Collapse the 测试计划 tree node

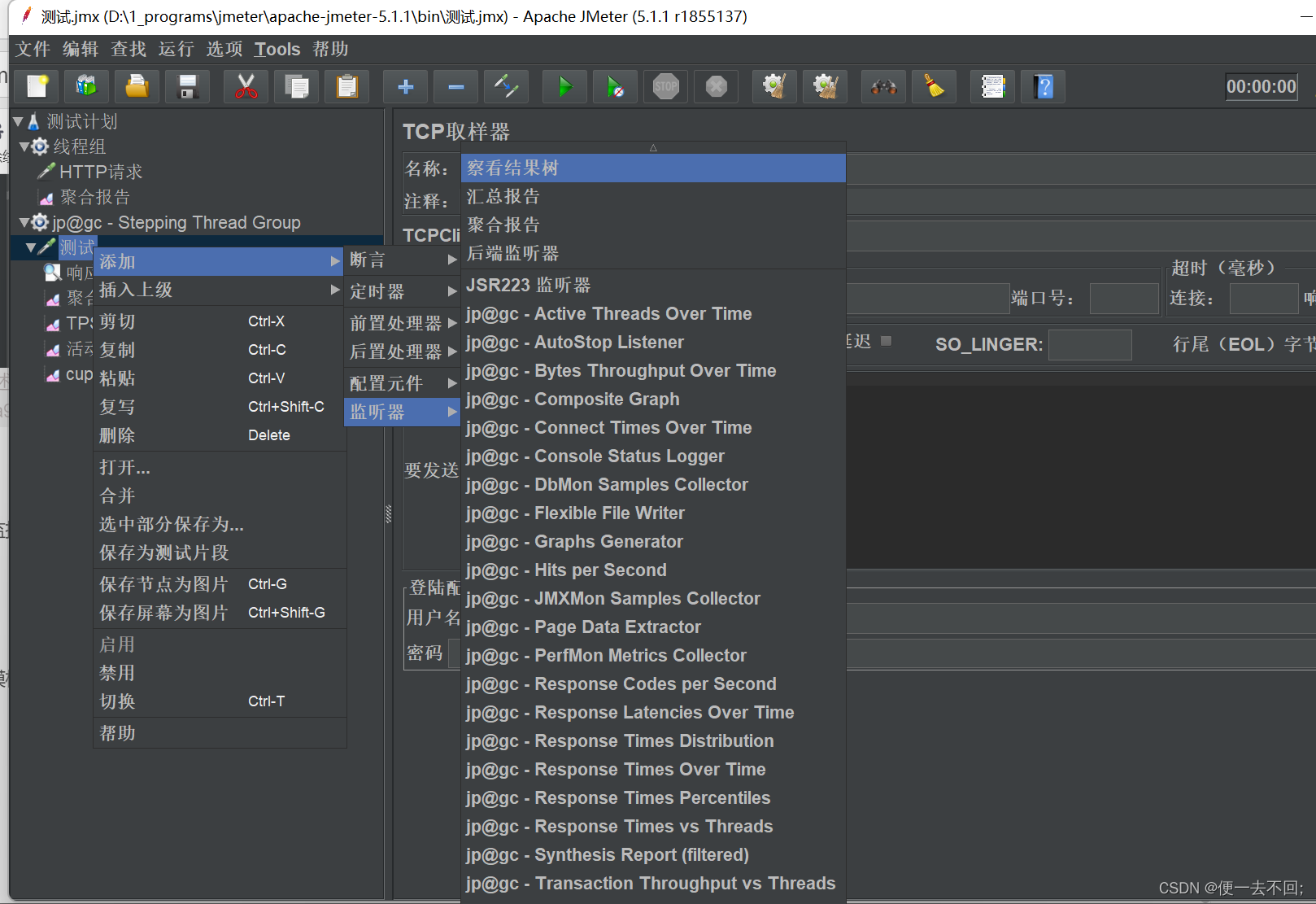(18, 122)
